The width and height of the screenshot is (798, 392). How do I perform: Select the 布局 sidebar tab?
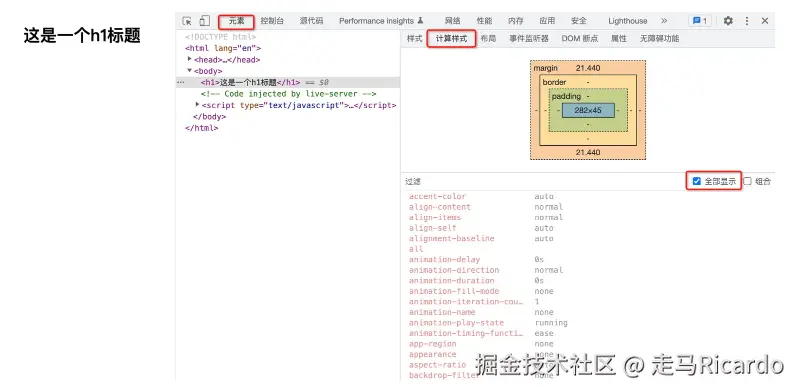[488, 39]
